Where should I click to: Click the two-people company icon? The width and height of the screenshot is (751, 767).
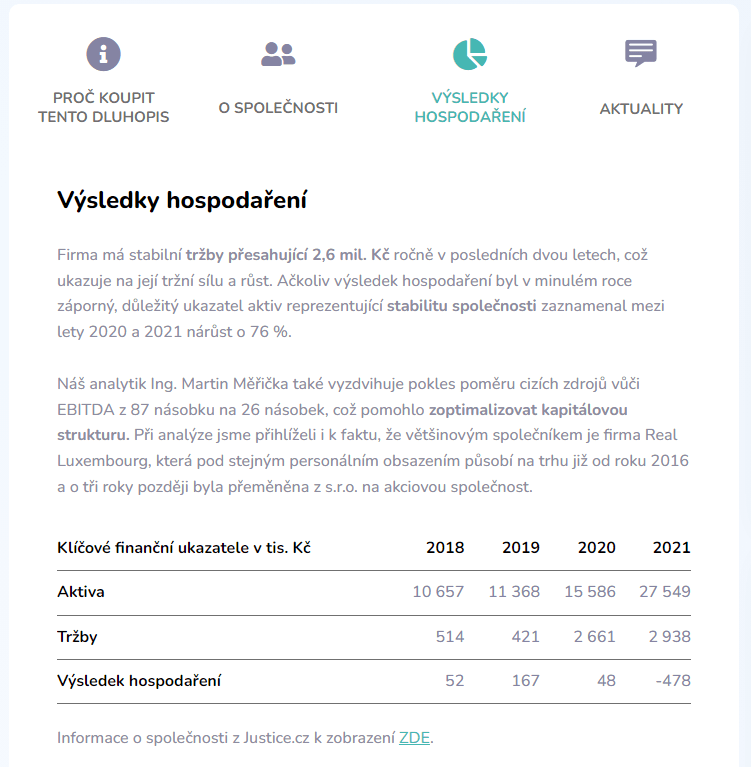278,54
